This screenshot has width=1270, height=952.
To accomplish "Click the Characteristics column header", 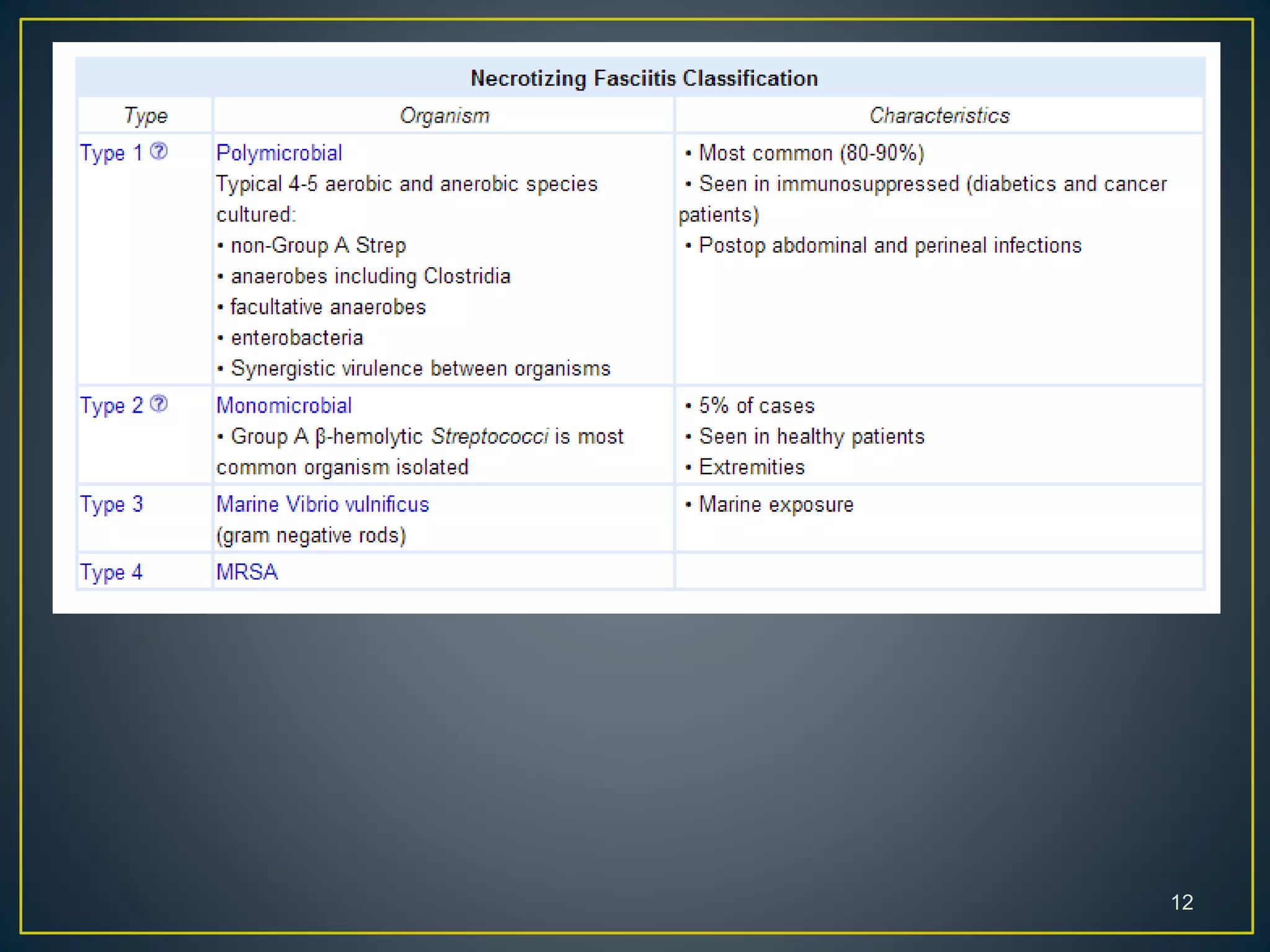I will click(939, 116).
